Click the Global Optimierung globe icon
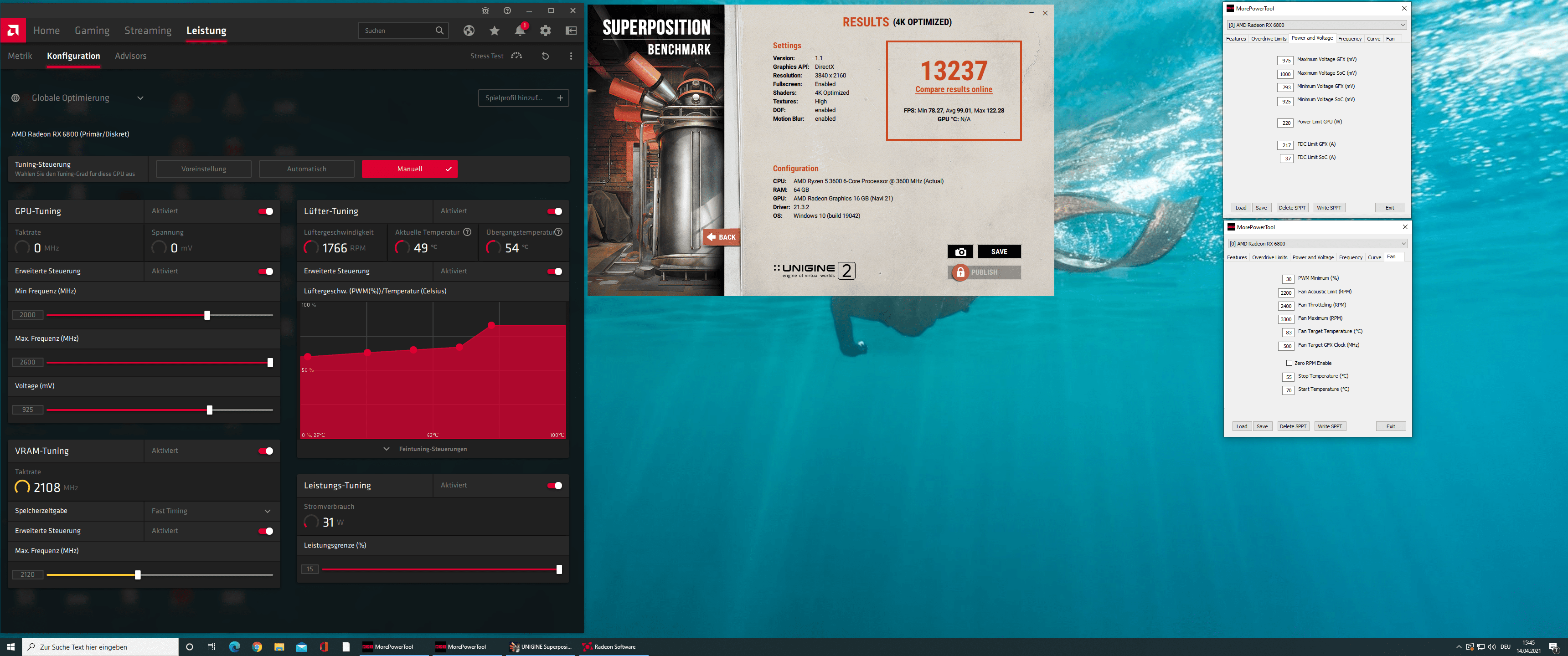This screenshot has width=1568, height=656. (16, 97)
